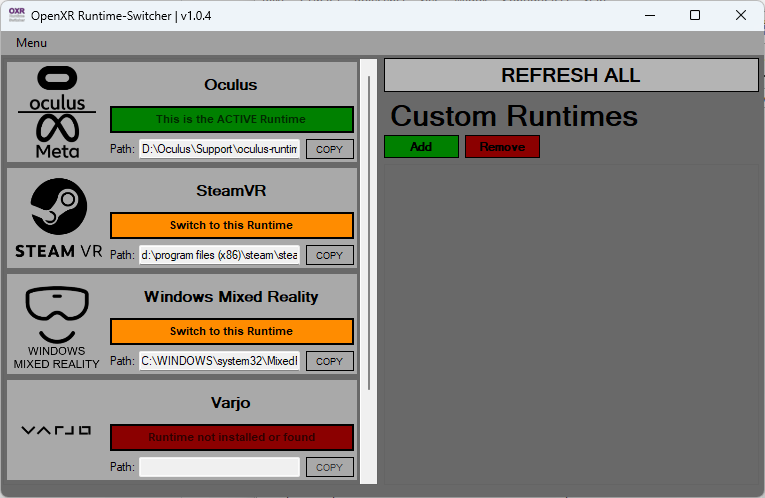Click the Custom Runtimes heading
The image size is (765, 498).
[x=514, y=116]
